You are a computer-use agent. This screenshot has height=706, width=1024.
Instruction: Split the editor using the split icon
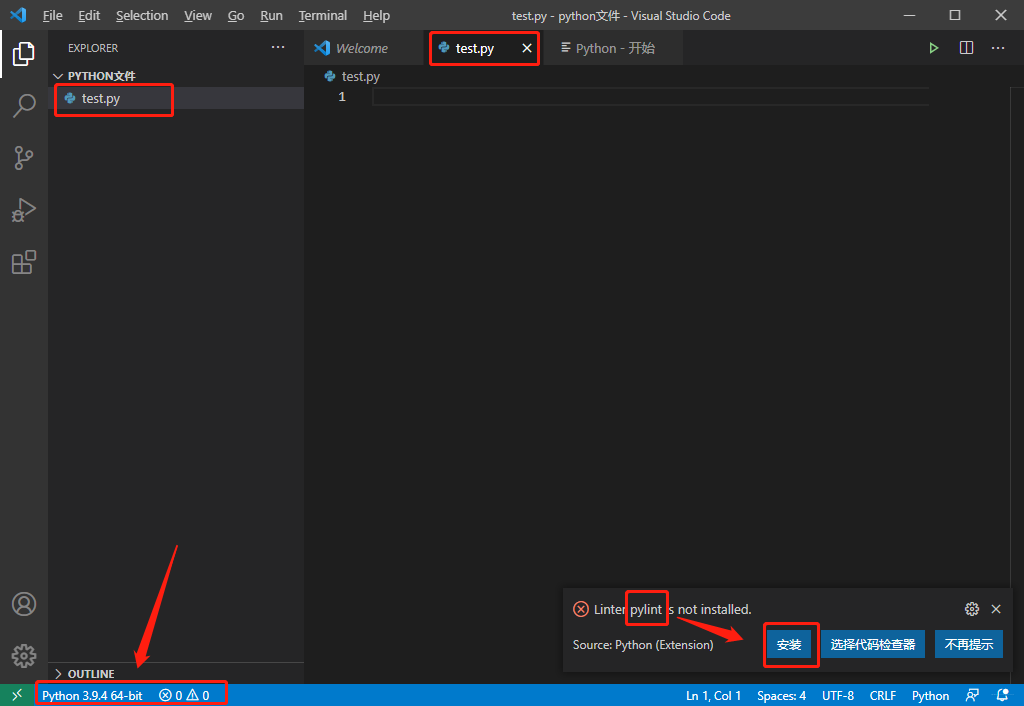tap(965, 47)
